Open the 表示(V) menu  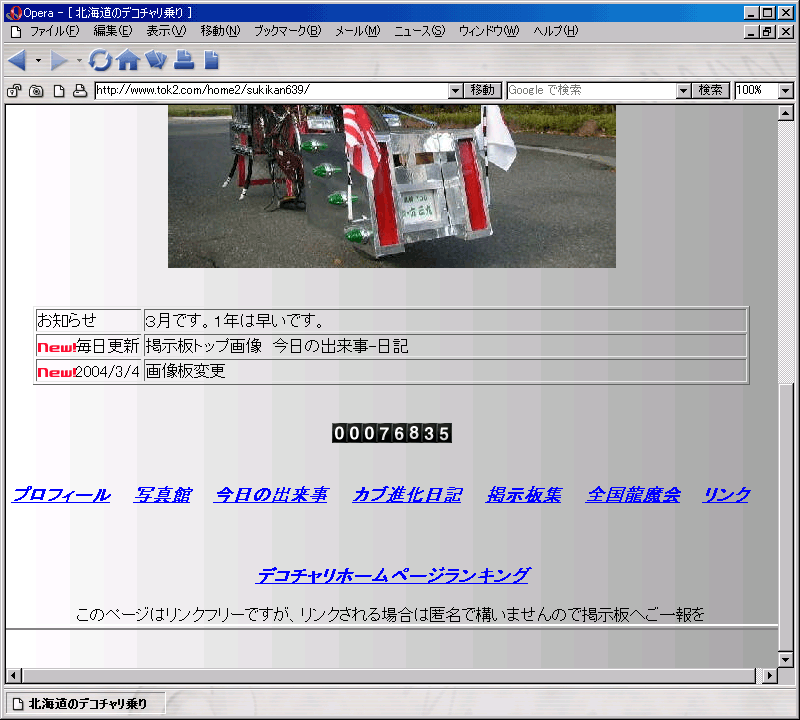166,31
